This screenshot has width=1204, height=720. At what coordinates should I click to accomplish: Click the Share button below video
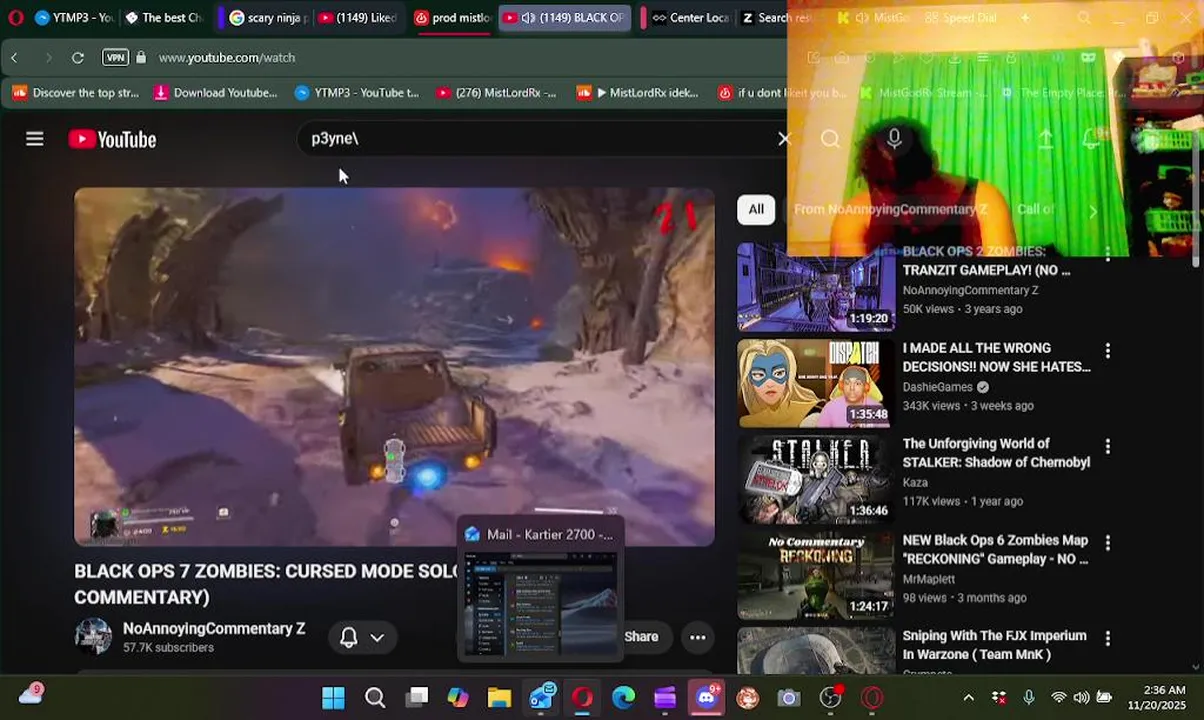[x=641, y=637]
